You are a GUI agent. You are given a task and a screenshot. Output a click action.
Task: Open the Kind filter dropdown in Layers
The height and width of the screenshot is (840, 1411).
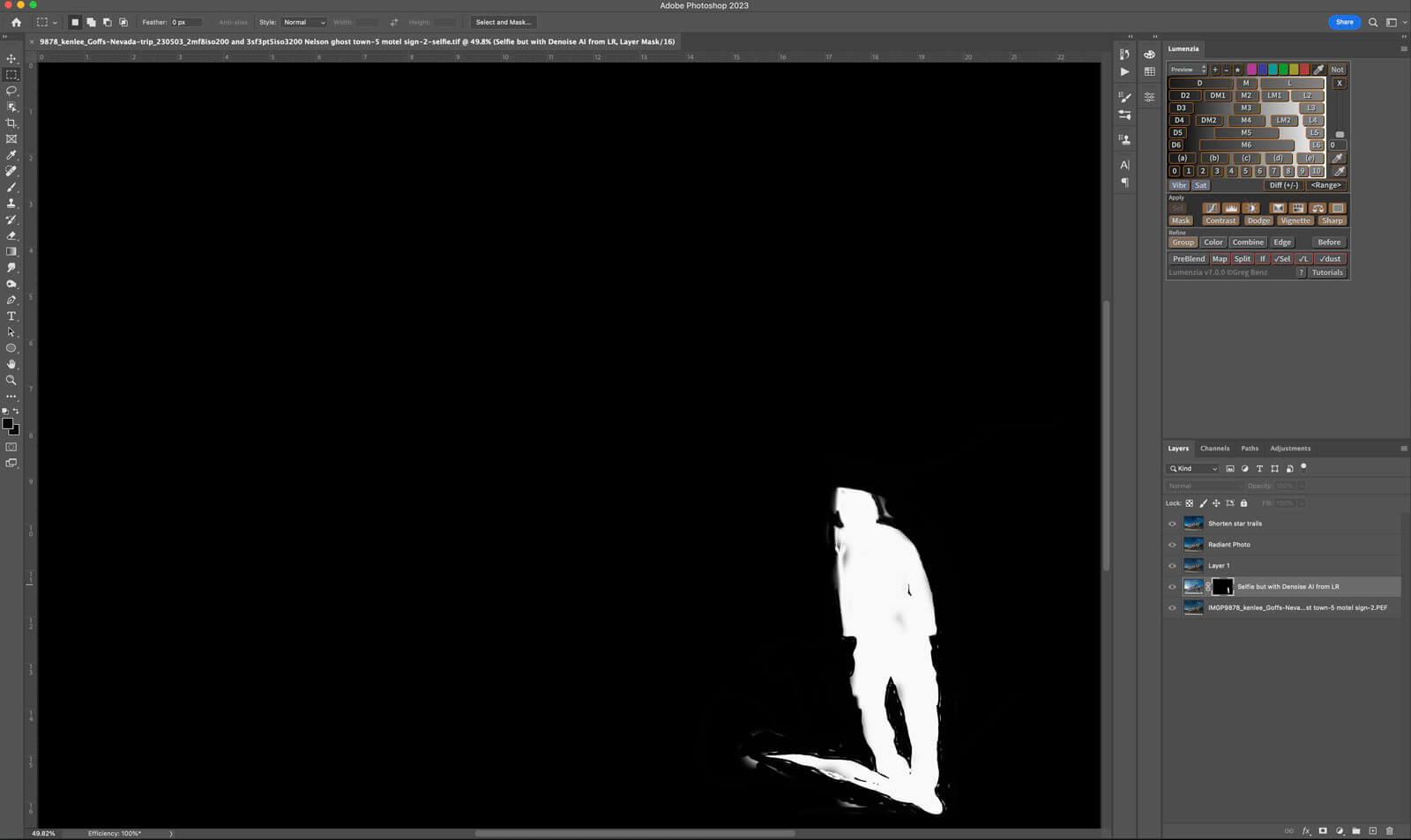click(x=1194, y=469)
